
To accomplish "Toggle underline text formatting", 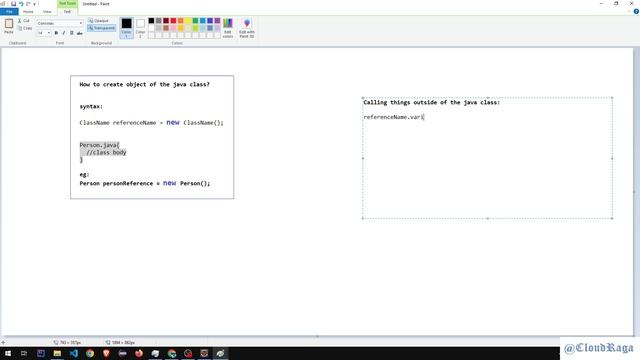I will click(71, 33).
